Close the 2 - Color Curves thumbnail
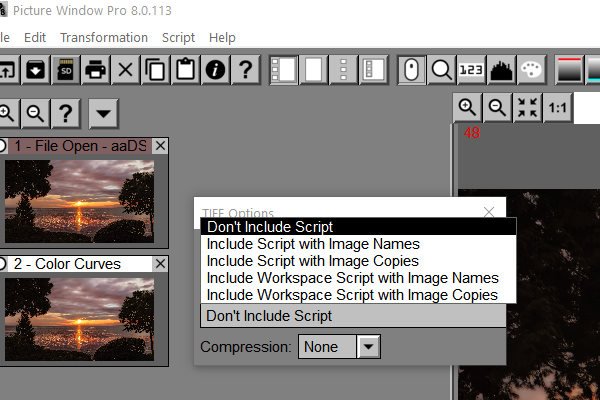 point(161,264)
